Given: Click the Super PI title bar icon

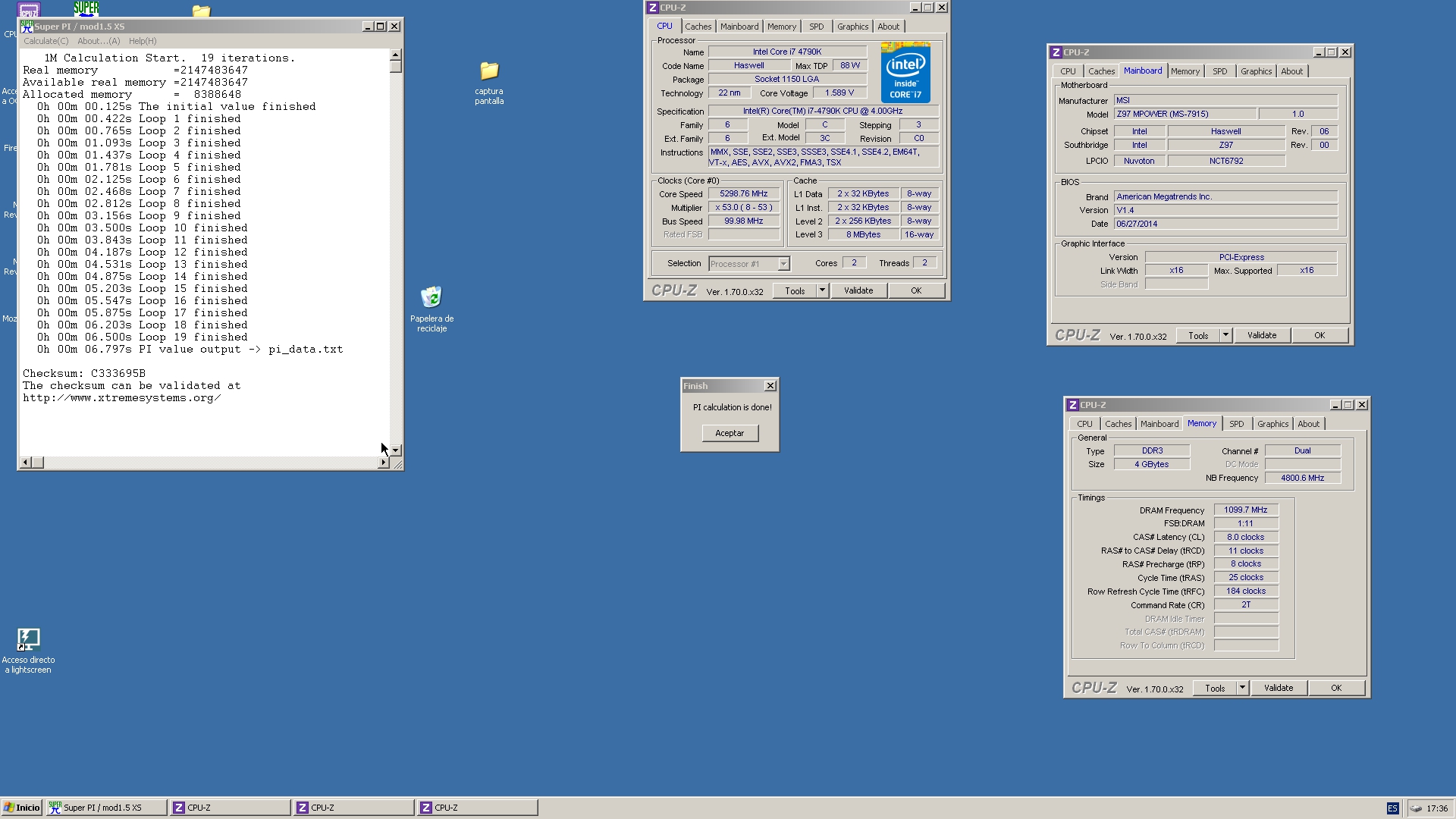Looking at the screenshot, I should pos(27,26).
